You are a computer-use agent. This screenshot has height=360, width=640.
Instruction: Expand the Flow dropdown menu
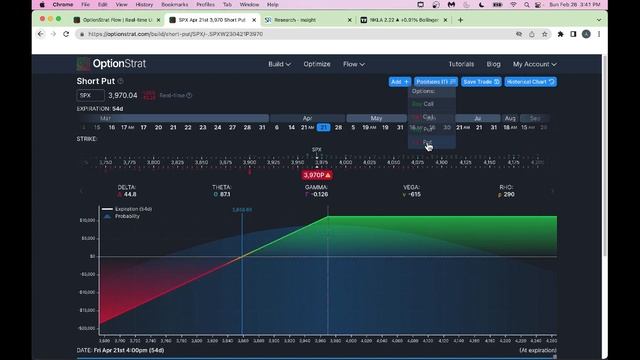[353, 64]
